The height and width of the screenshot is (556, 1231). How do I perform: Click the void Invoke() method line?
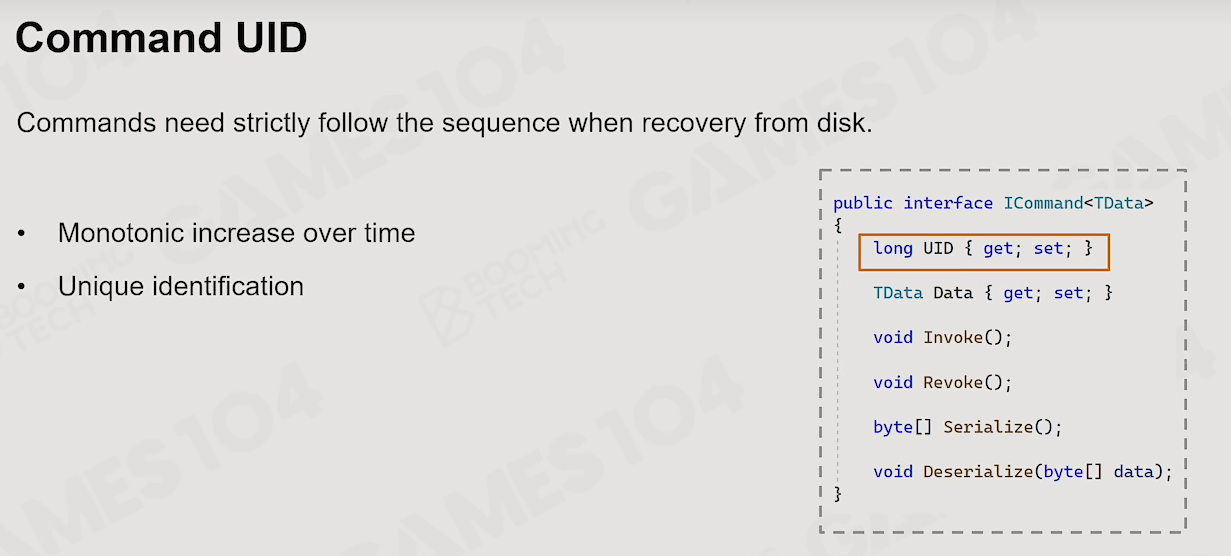click(942, 337)
